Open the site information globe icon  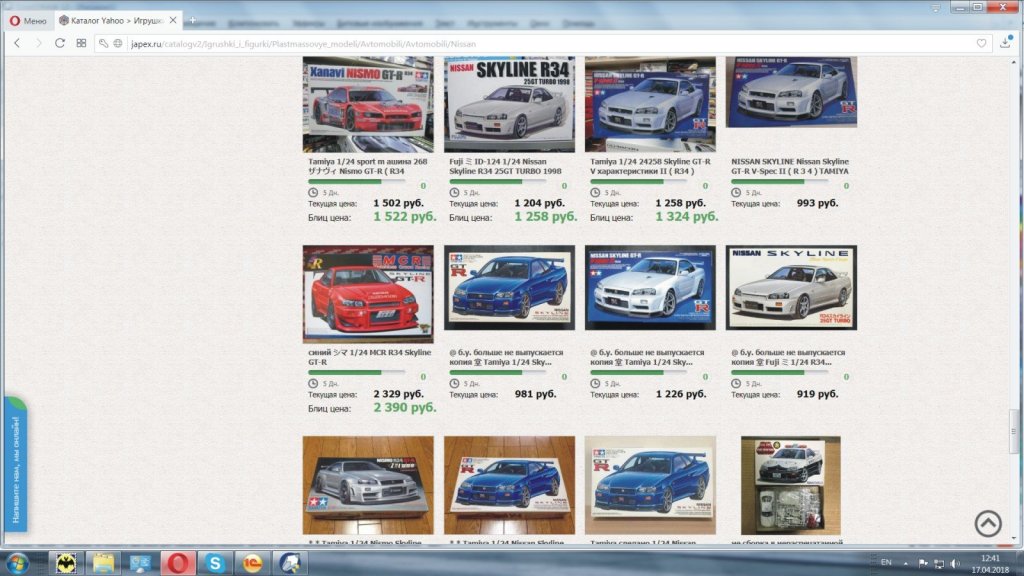click(x=118, y=43)
